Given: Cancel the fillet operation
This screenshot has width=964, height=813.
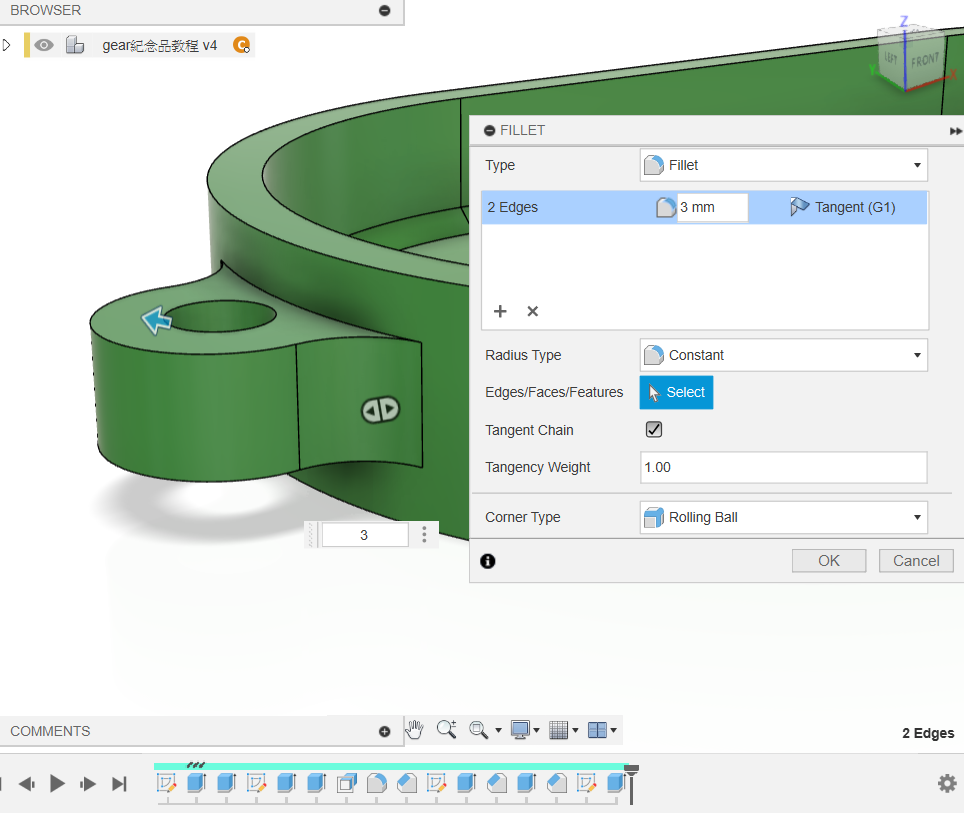Looking at the screenshot, I should (x=915, y=560).
